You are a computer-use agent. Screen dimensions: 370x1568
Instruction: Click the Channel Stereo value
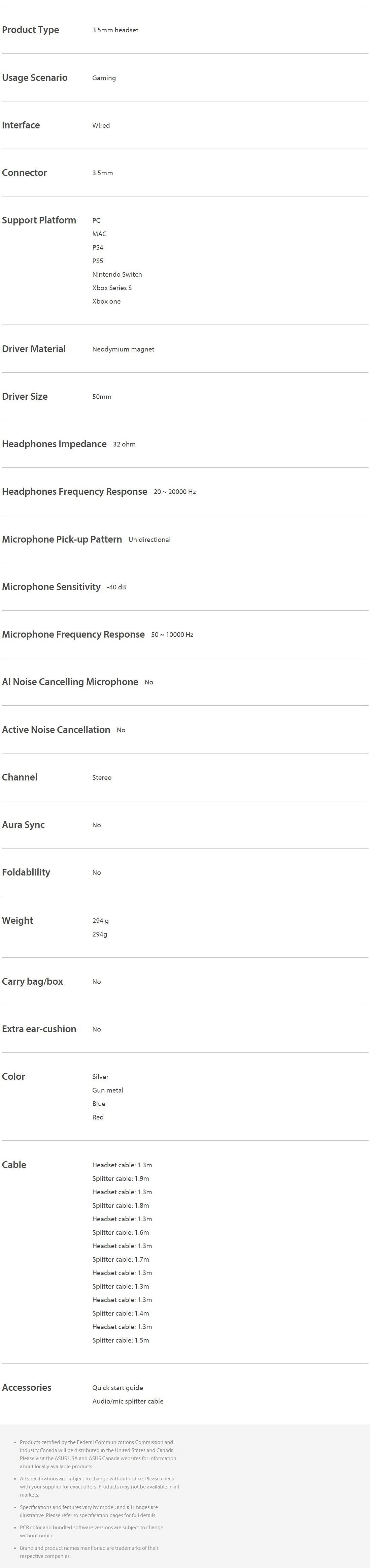click(102, 777)
